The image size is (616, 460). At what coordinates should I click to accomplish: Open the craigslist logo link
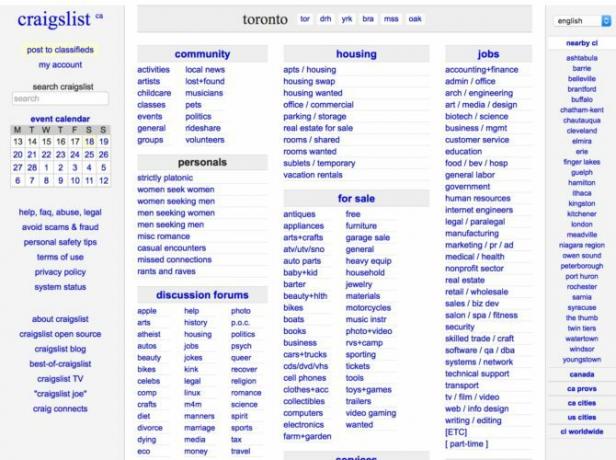point(54,19)
